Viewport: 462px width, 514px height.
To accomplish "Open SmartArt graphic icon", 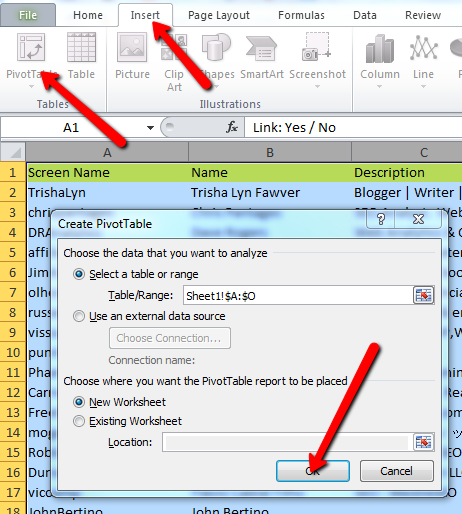I will pyautogui.click(x=262, y=49).
